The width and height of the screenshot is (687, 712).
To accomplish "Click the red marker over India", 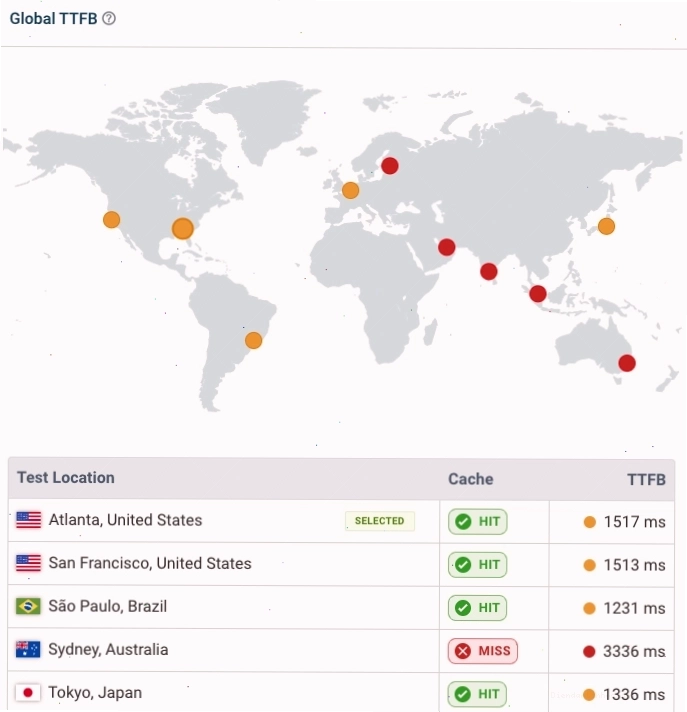I will click(x=489, y=272).
